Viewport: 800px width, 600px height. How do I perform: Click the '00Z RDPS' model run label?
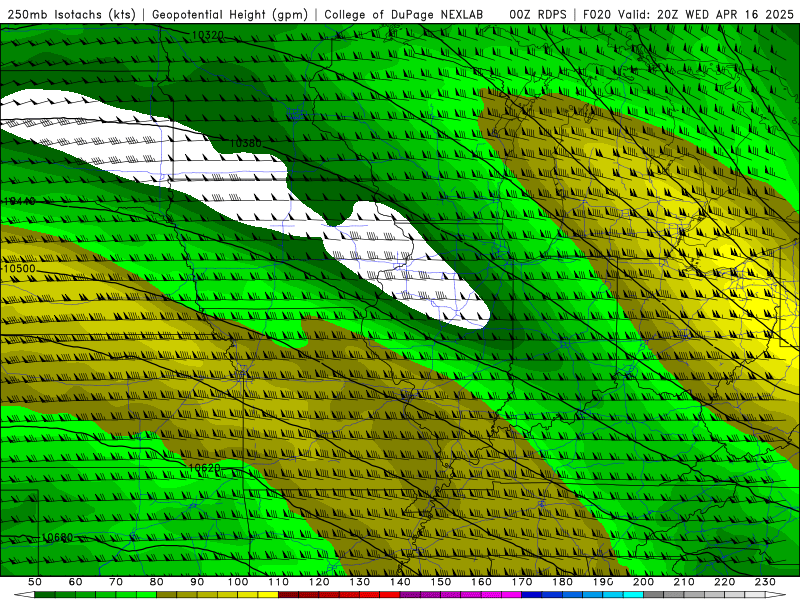pos(538,15)
